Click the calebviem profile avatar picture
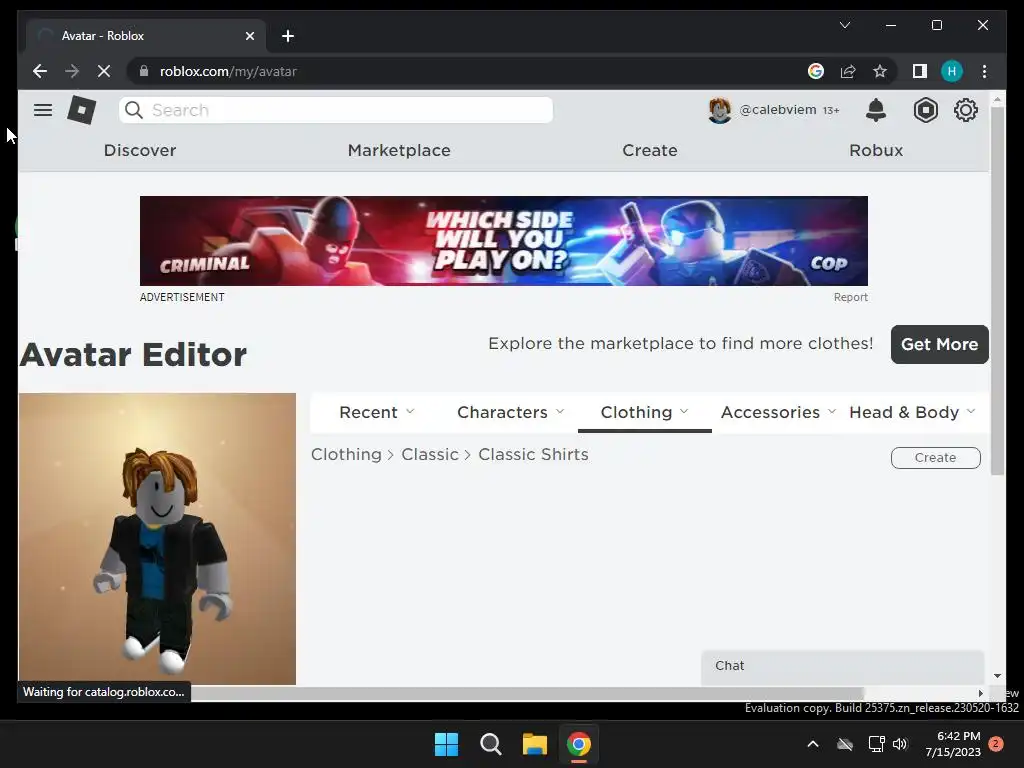The height and width of the screenshot is (768, 1024). click(x=720, y=110)
